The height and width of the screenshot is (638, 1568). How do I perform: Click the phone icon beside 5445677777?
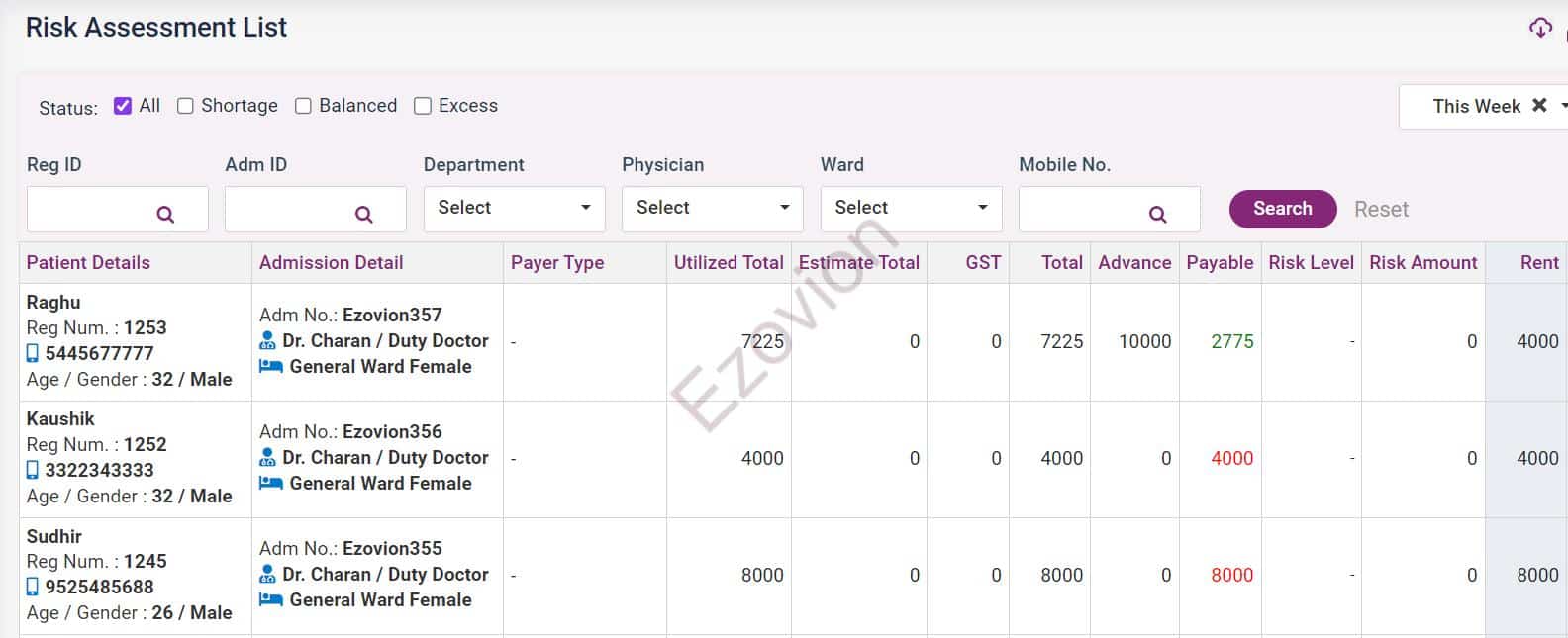pos(33,353)
